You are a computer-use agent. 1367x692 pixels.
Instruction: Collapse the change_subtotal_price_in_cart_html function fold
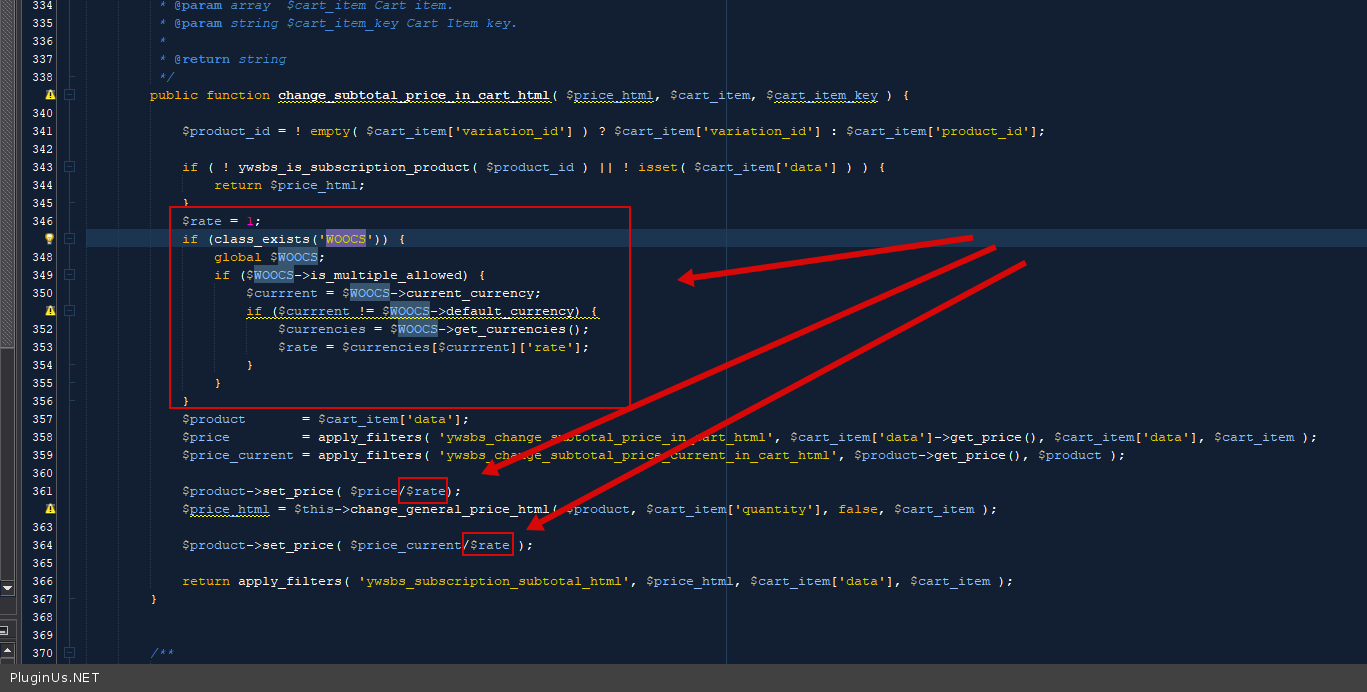point(70,95)
